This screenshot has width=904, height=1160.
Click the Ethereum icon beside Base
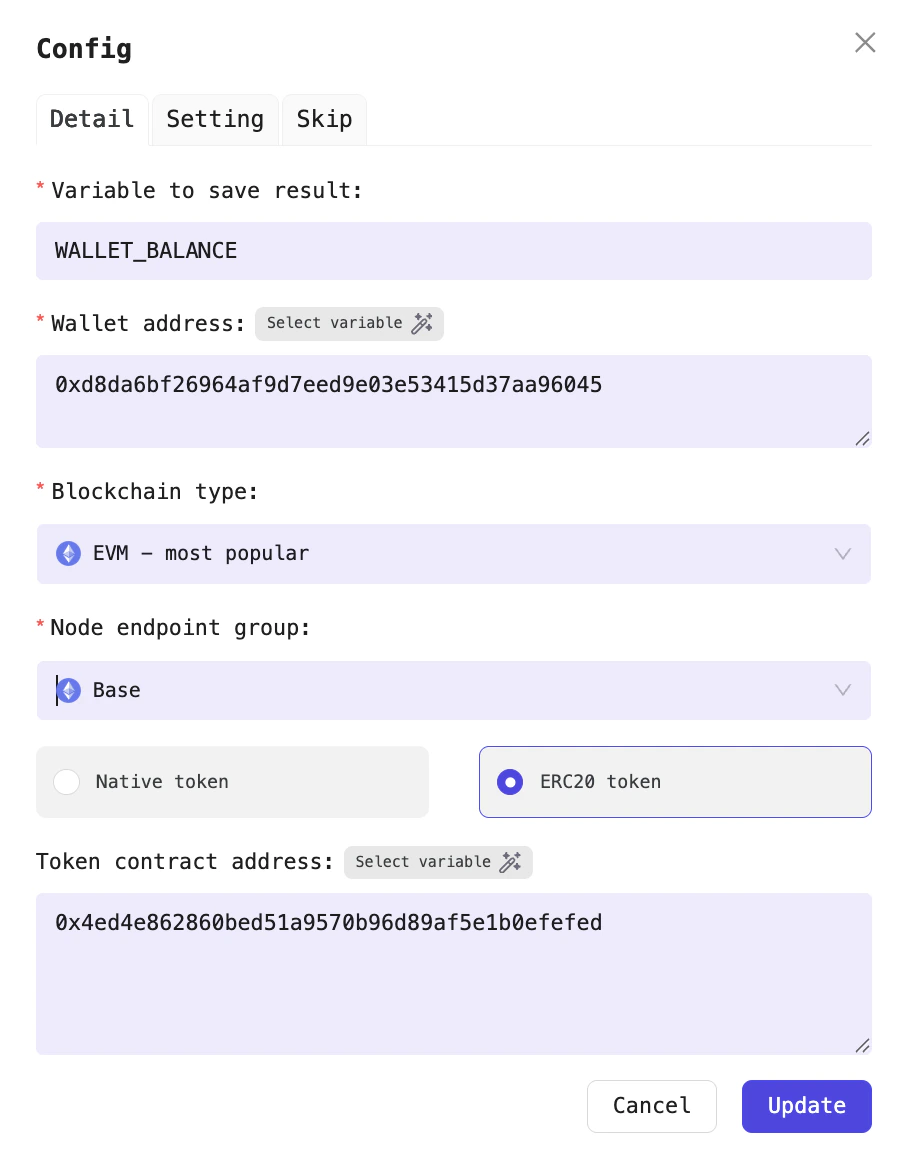coord(68,690)
